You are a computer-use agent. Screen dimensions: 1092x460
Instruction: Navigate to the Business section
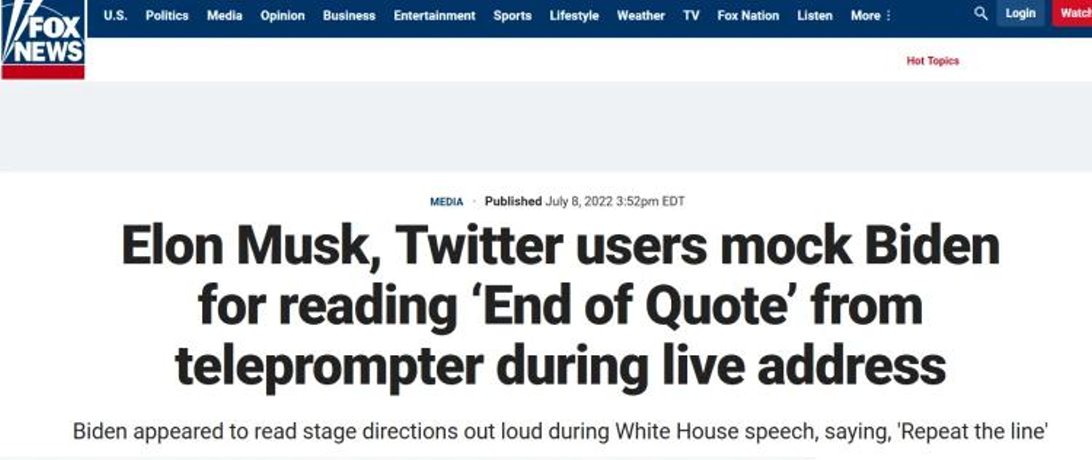[349, 16]
